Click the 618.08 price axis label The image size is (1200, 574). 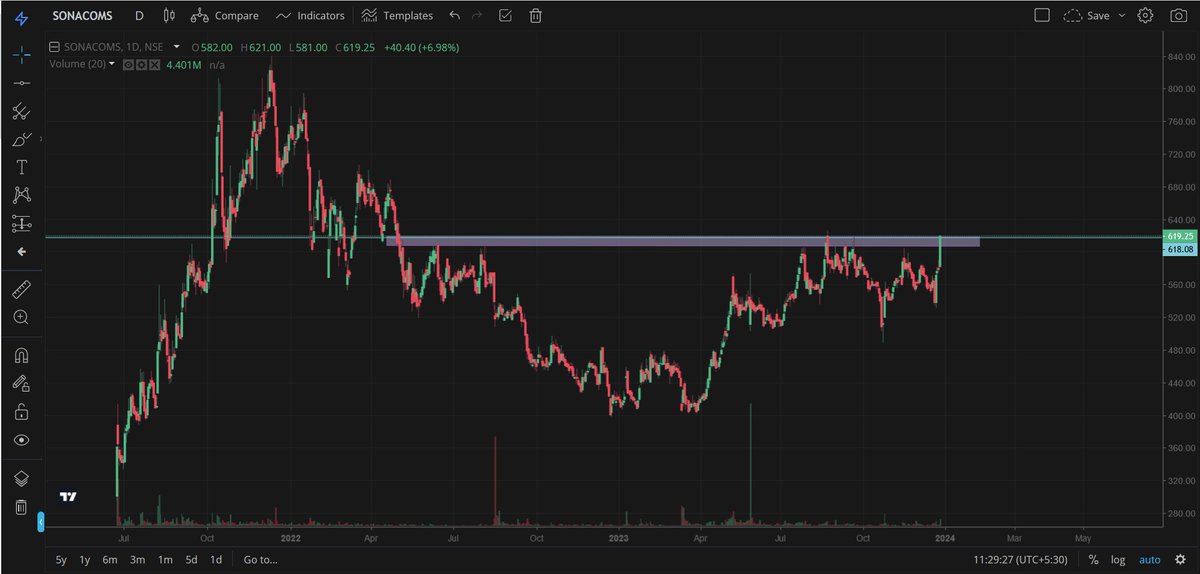(1180, 249)
